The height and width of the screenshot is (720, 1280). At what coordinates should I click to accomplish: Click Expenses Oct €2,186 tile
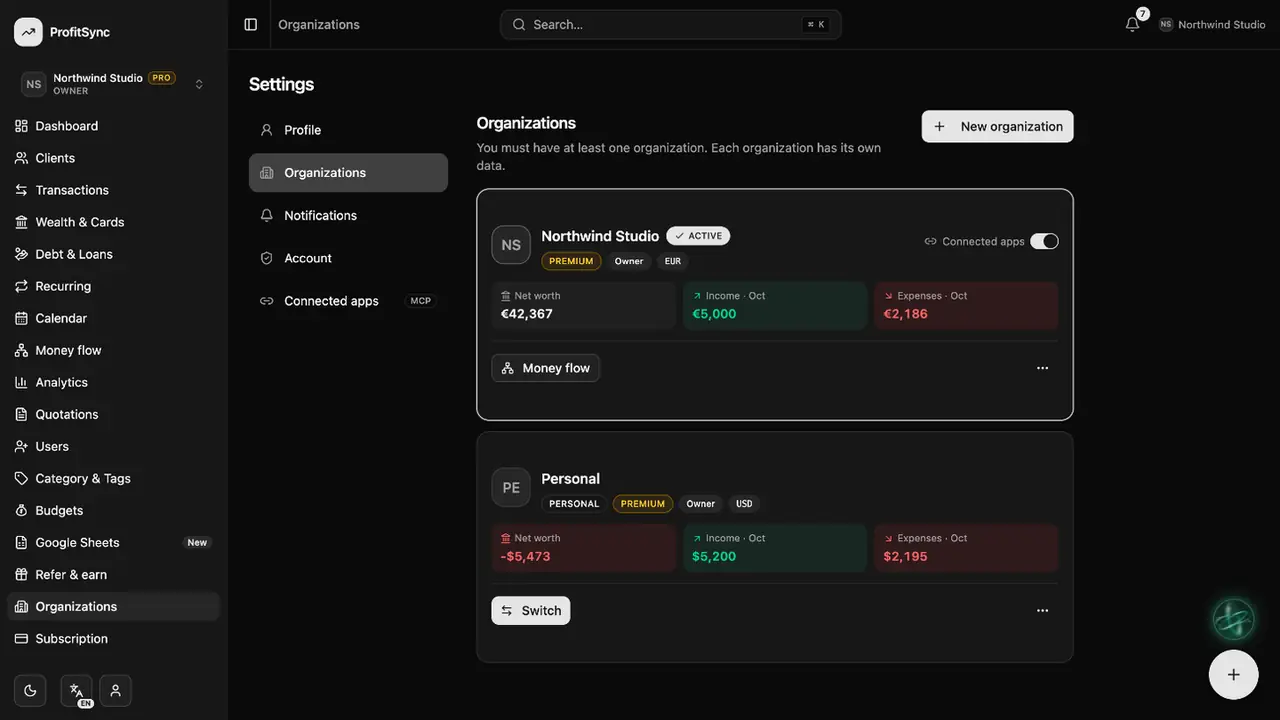coord(966,305)
